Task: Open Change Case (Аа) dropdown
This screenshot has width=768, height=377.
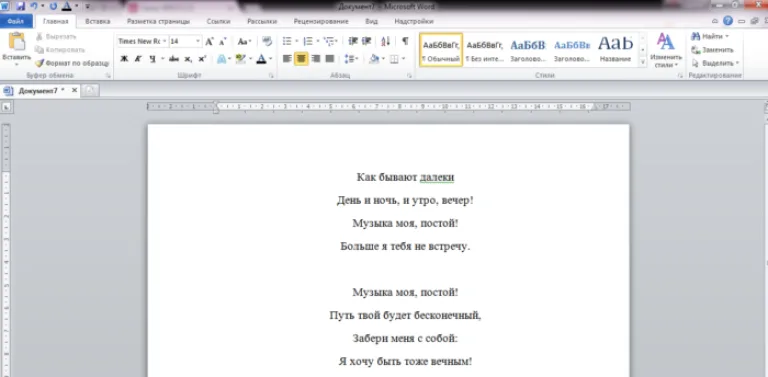Action: click(x=243, y=42)
